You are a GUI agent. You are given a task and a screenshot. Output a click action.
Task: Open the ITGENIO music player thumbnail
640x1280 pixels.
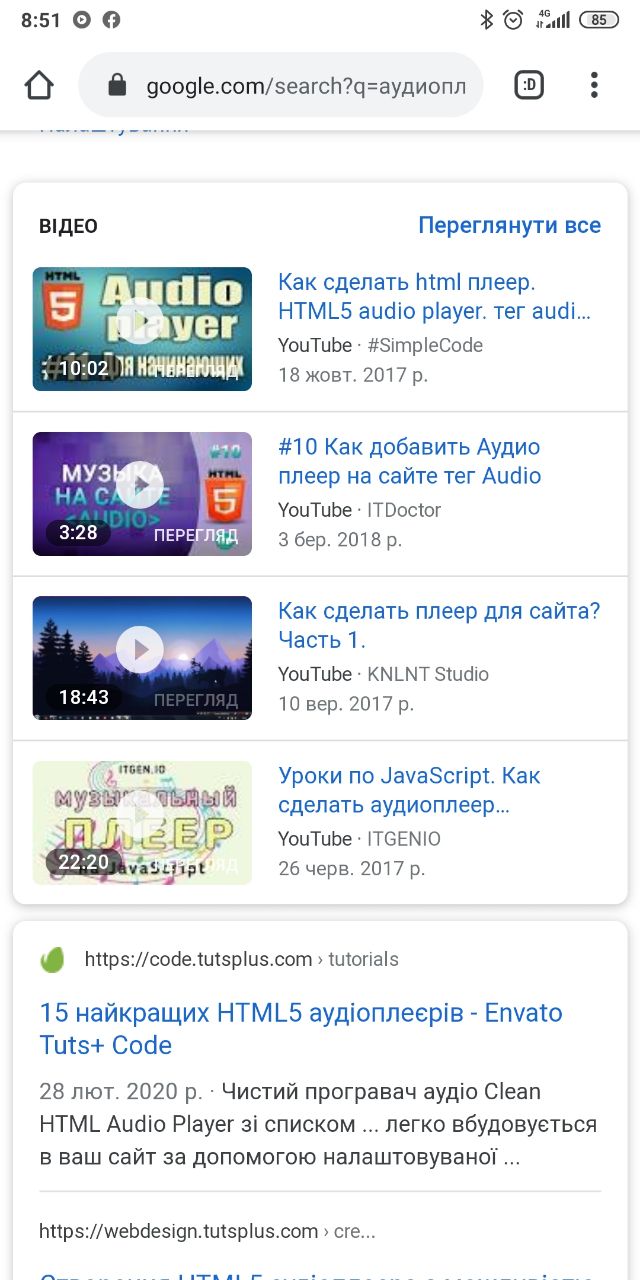click(142, 822)
